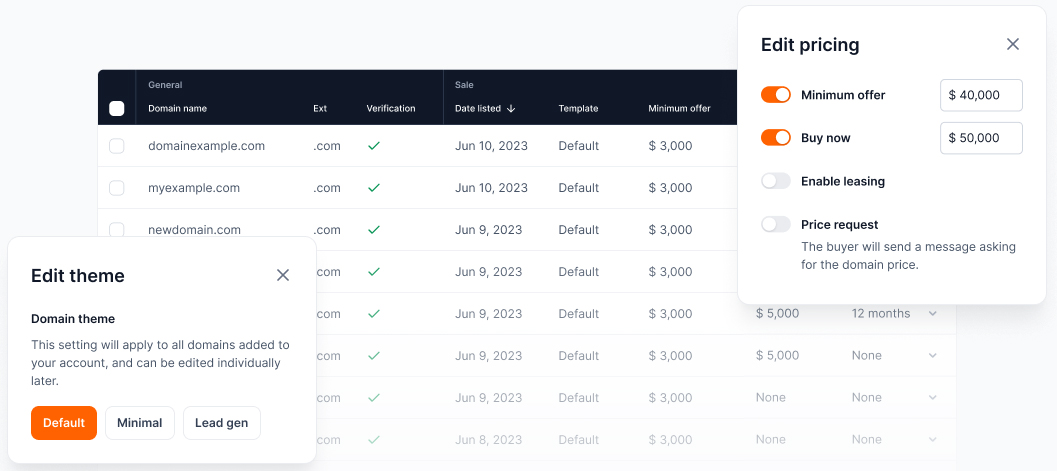Screen dimensions: 1057x471
Task: Tick the checkbox for domainexample.com
Action: click(x=117, y=146)
